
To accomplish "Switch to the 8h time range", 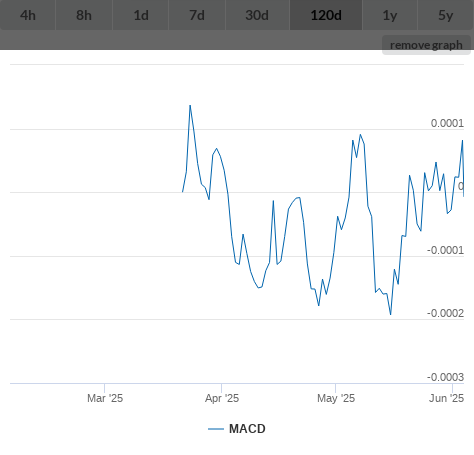I will 84,15.
